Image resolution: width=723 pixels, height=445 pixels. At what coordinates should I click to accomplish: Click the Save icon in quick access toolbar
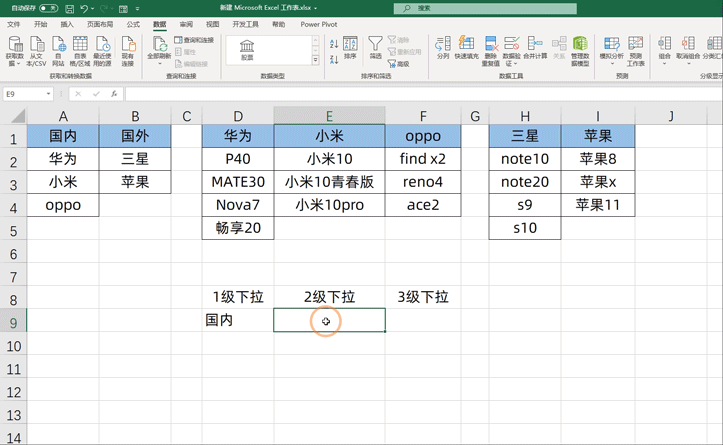tap(69, 8)
